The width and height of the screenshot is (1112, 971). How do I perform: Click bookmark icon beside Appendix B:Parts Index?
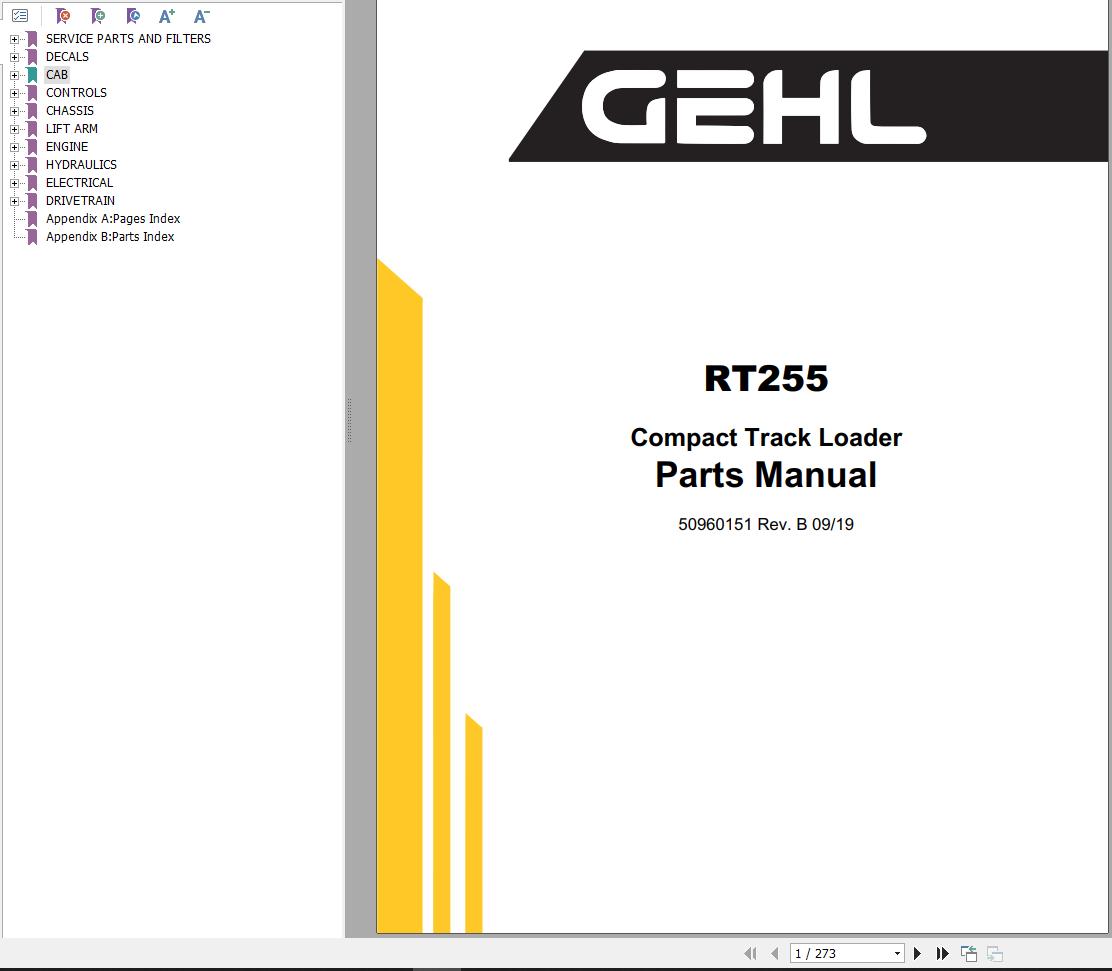pyautogui.click(x=32, y=238)
